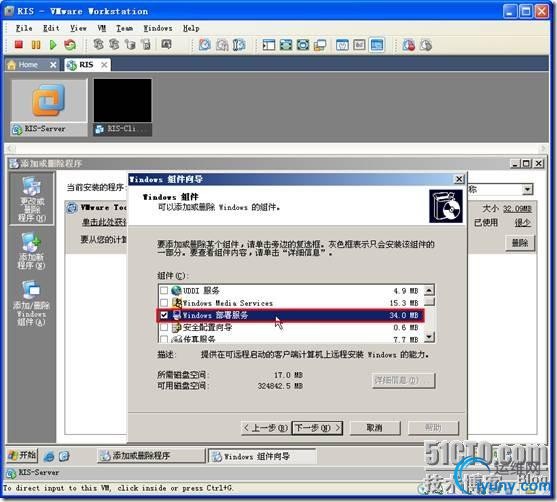
Task: Click the Record toolbar icon with red dot
Action: click(x=409, y=45)
